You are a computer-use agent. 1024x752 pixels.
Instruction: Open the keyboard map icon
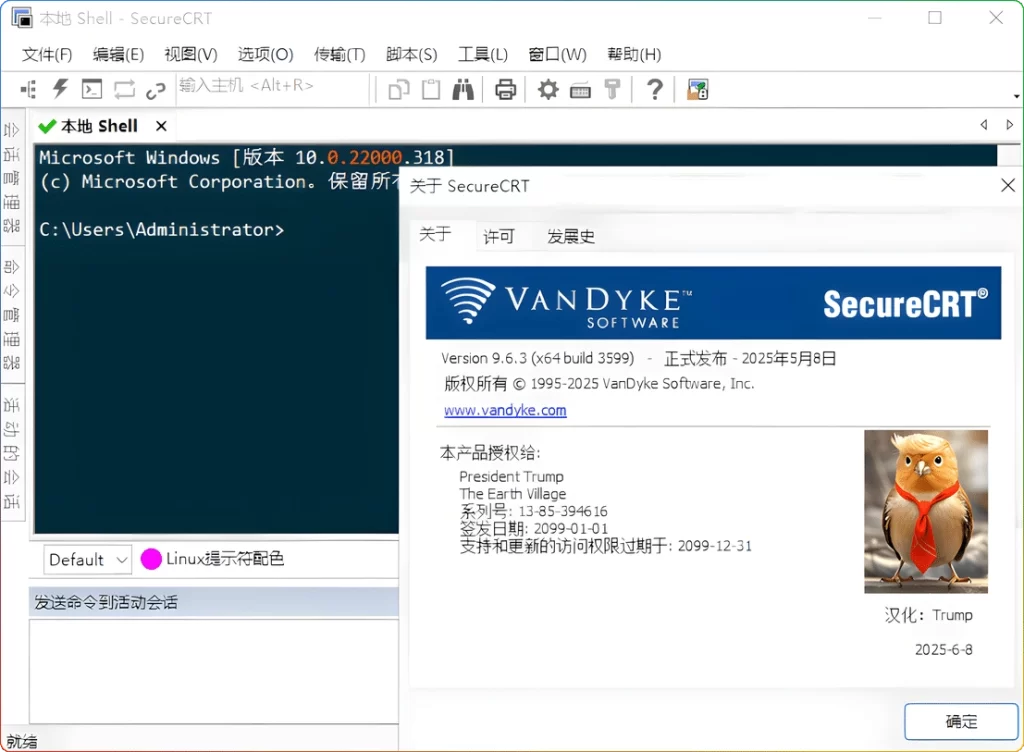pyautogui.click(x=580, y=89)
